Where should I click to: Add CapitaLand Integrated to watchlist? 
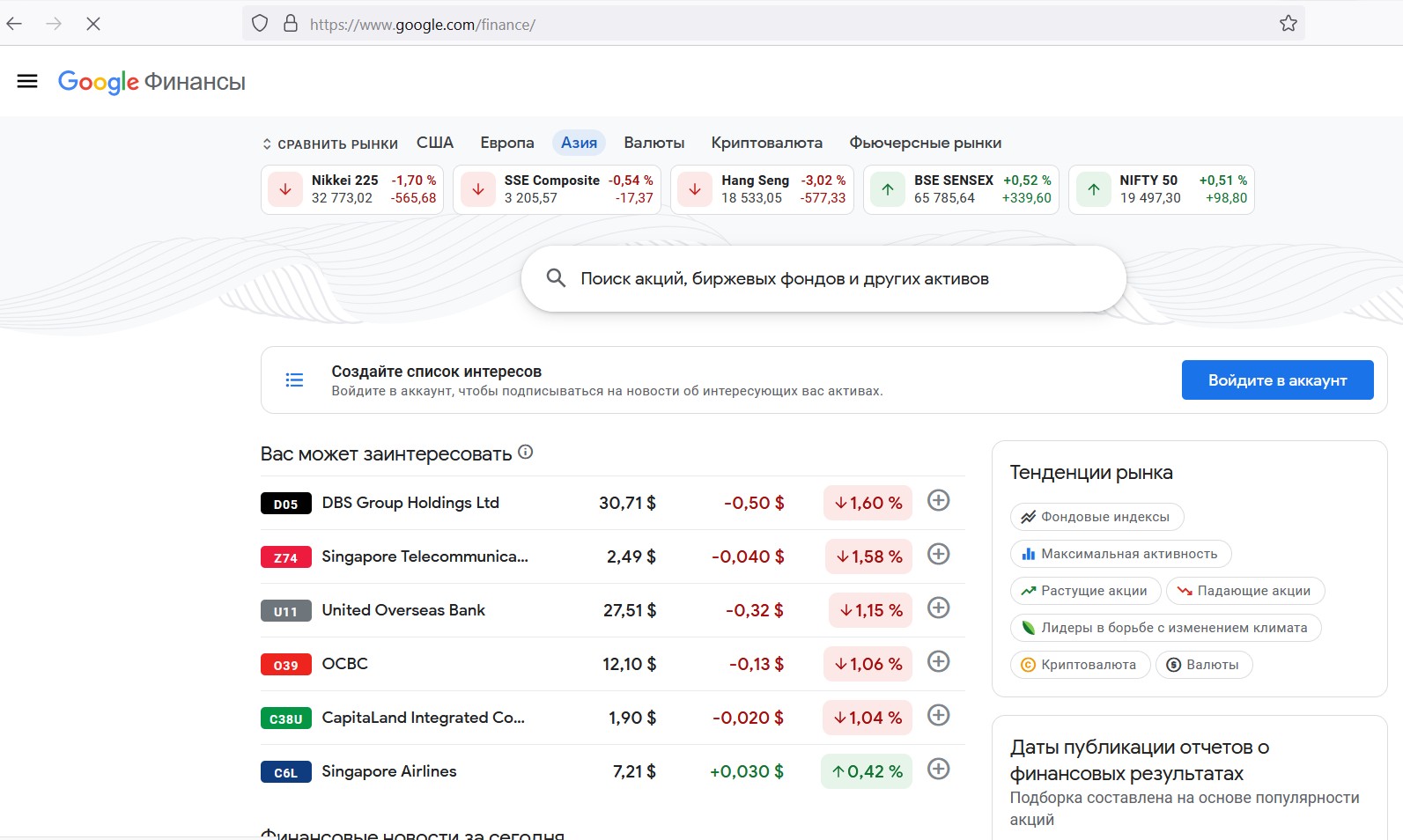click(939, 716)
